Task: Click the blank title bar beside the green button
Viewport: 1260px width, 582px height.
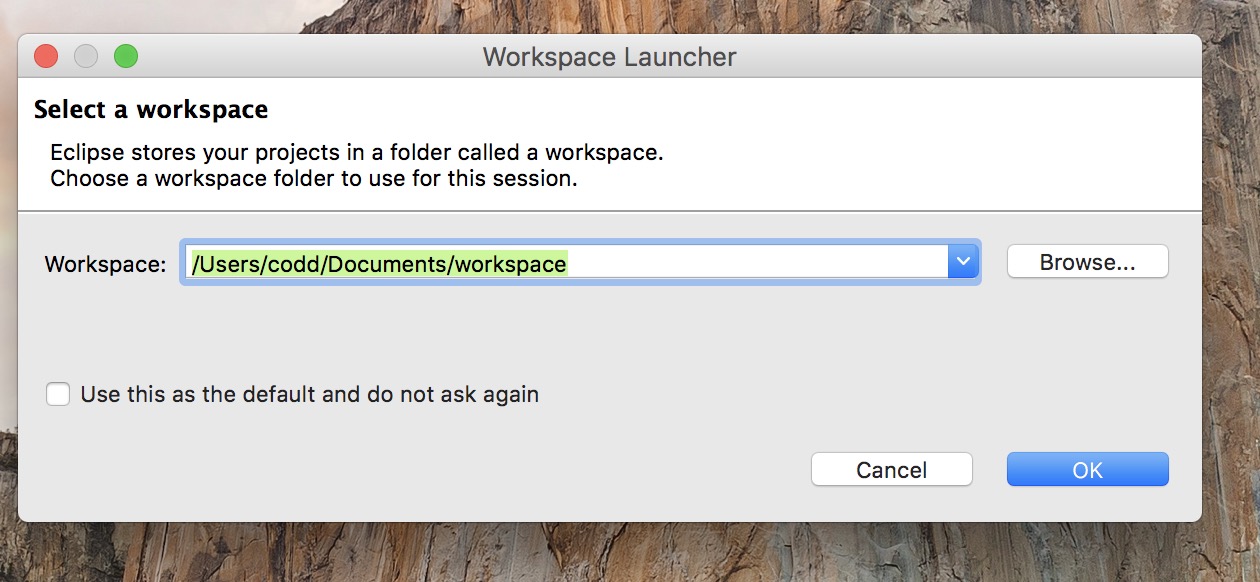Action: click(x=300, y=56)
